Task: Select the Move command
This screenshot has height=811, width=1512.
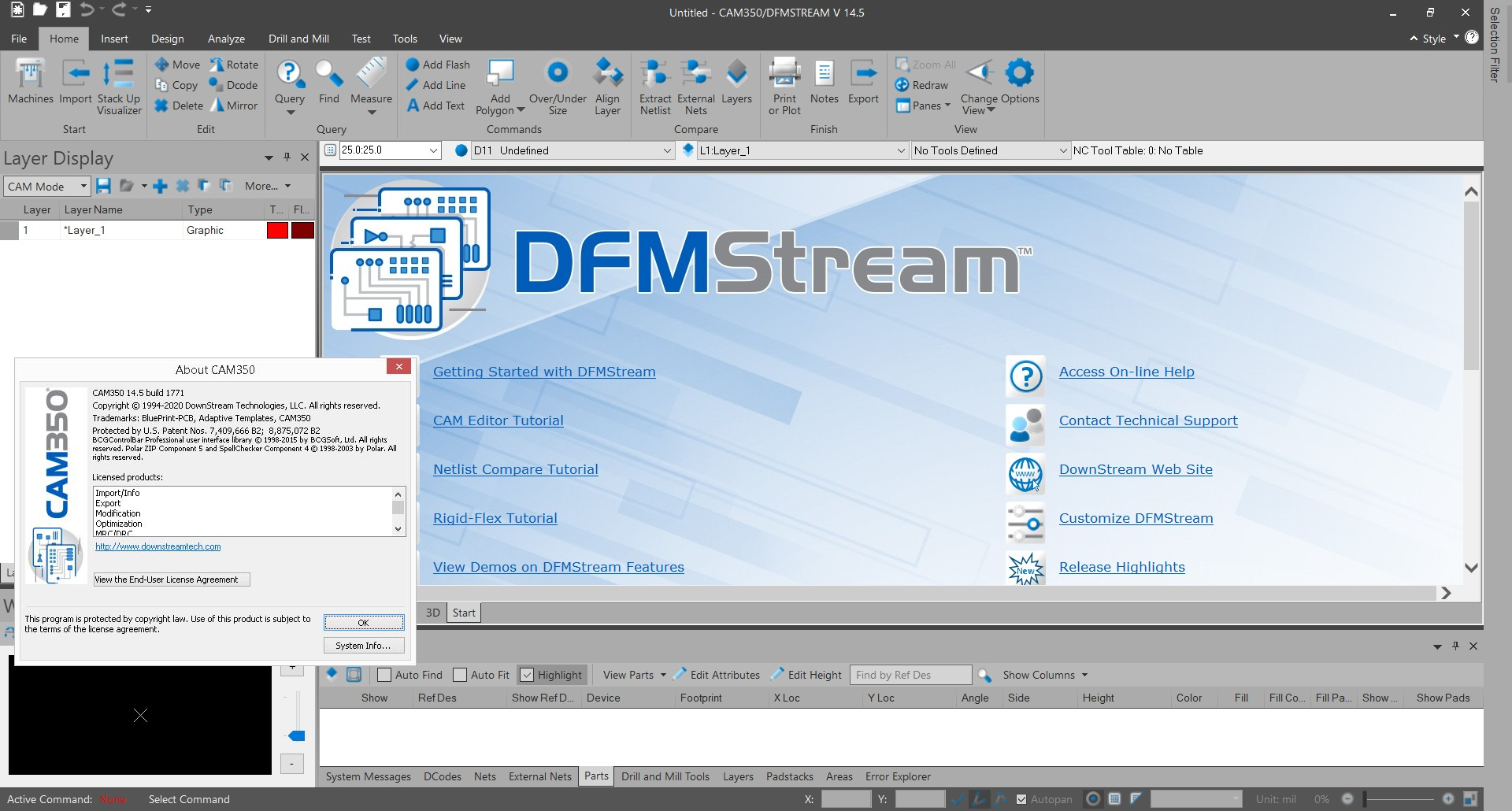Action: (x=177, y=65)
